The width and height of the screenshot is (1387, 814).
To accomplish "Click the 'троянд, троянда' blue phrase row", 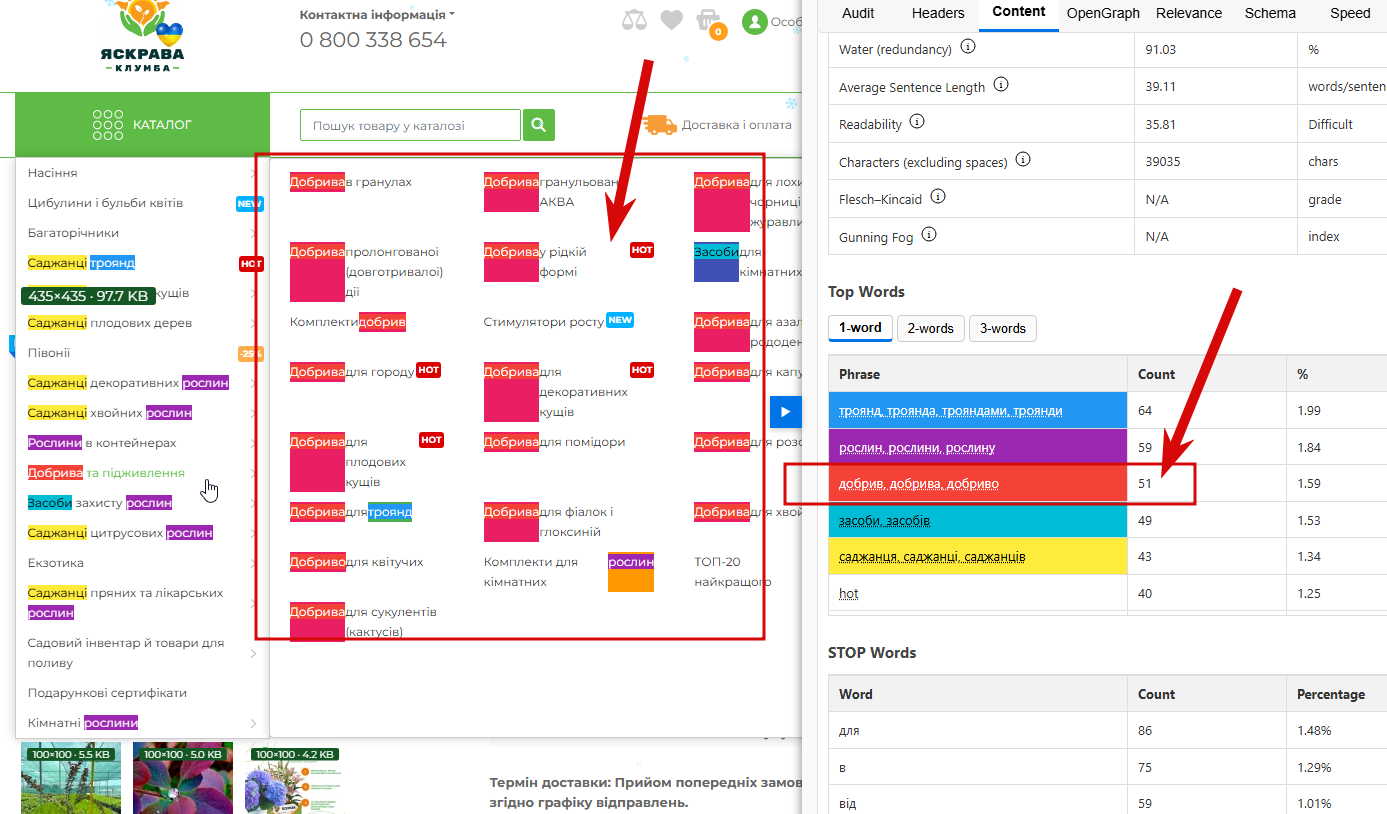I will 978,410.
